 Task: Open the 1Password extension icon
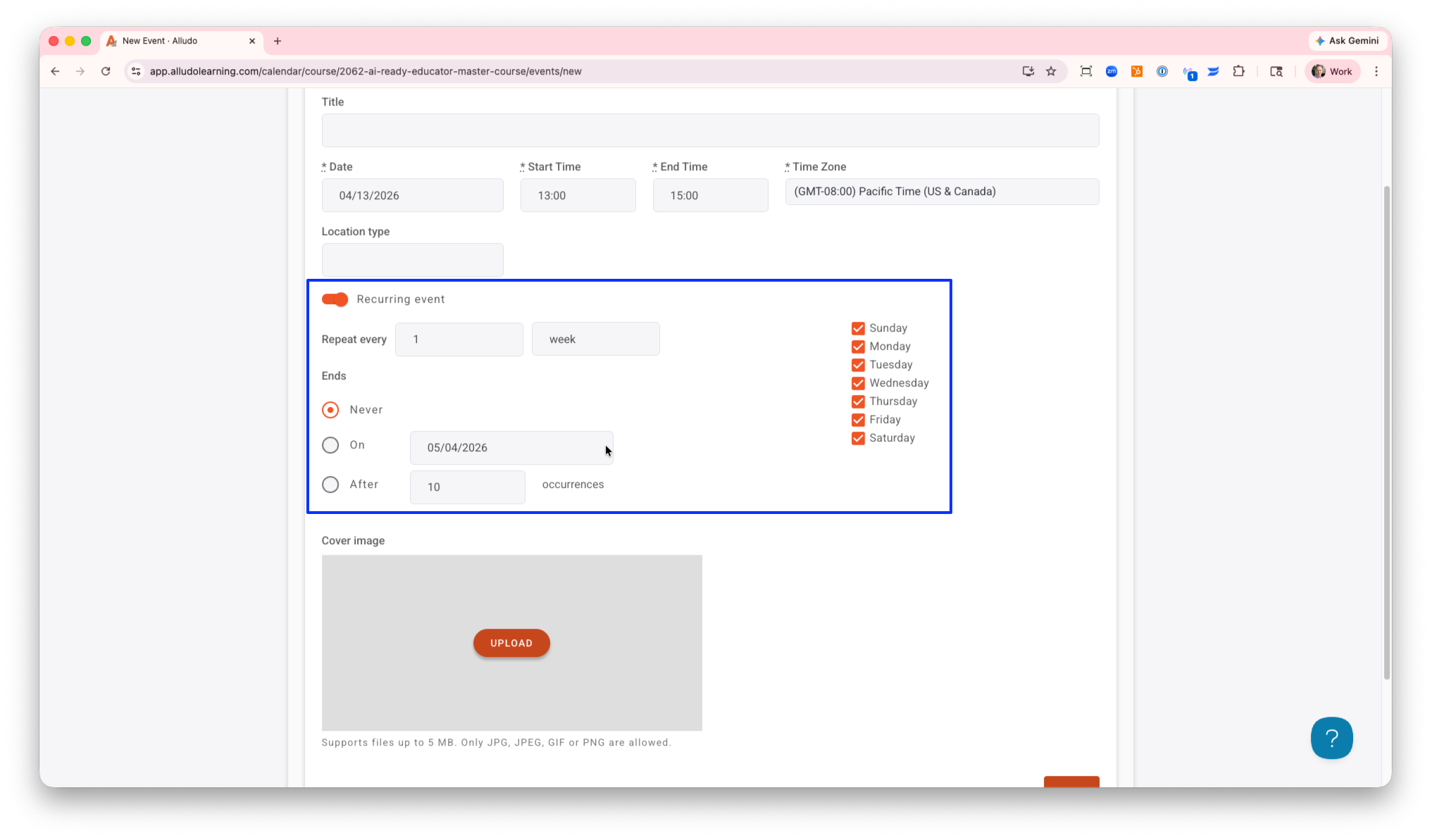tap(1162, 71)
